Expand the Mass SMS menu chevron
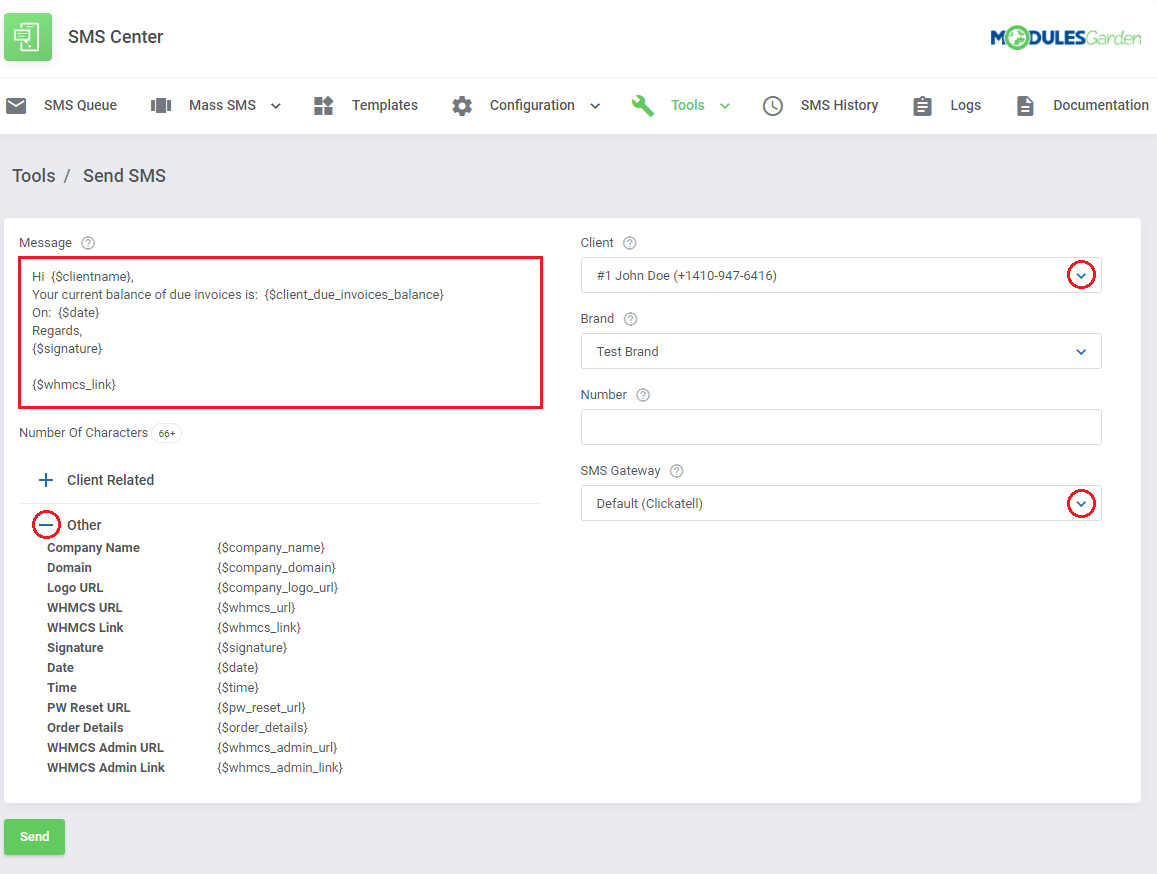Image resolution: width=1157 pixels, height=874 pixels. click(276, 106)
